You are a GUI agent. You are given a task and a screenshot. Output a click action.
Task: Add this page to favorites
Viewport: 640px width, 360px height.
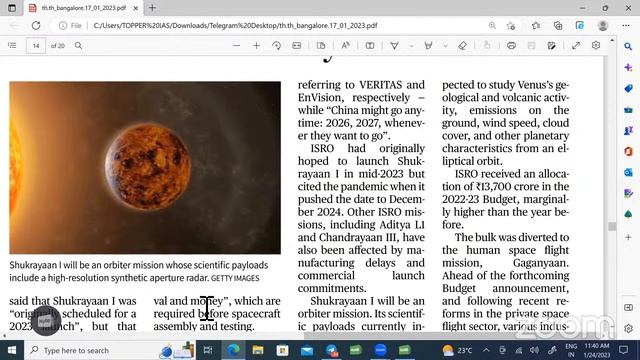coord(511,25)
